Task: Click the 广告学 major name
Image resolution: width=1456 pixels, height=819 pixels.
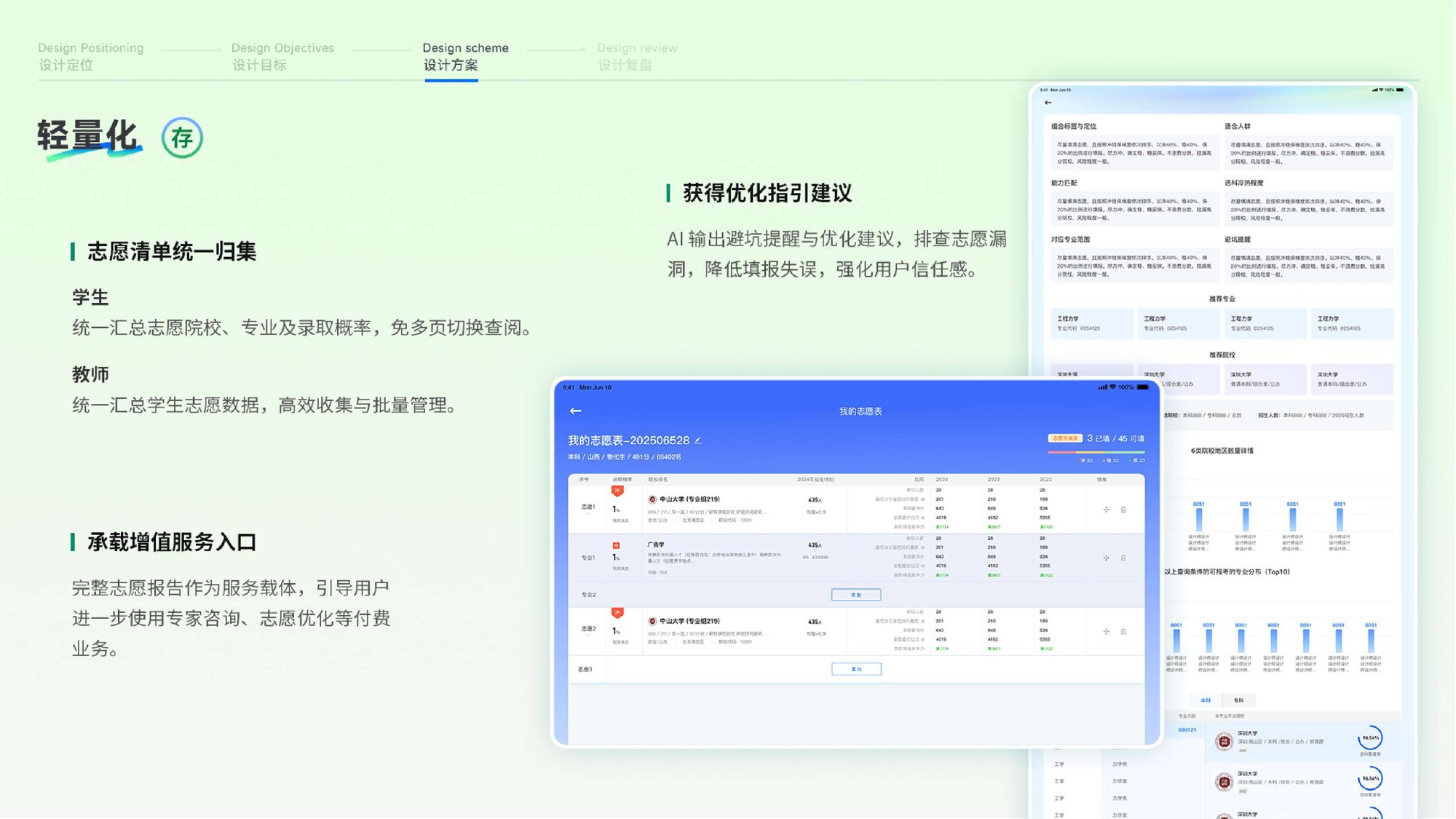Action: (656, 545)
